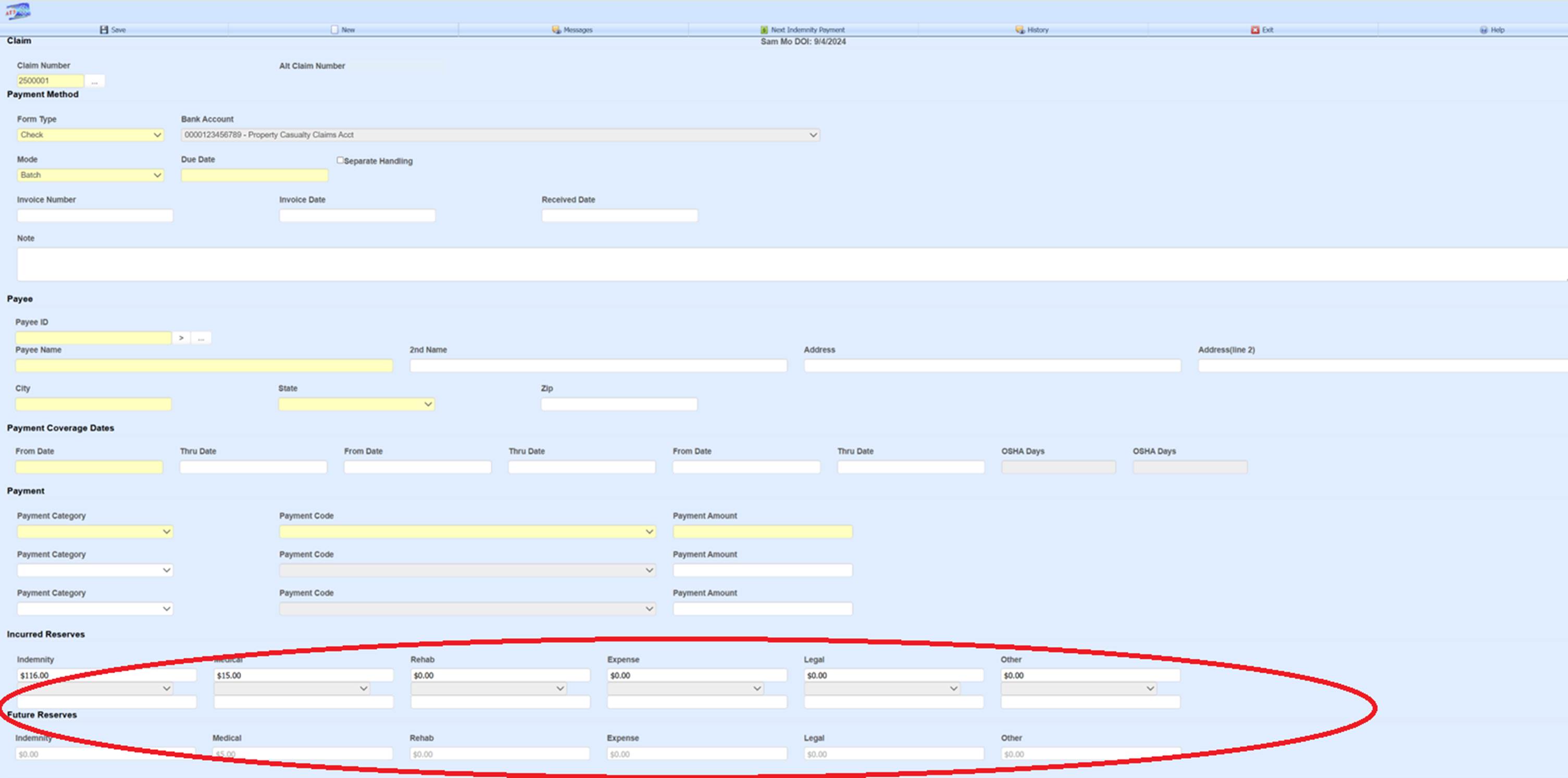Viewport: 1568px width, 778px height.
Task: Click the red Exit icon
Action: (x=1254, y=30)
